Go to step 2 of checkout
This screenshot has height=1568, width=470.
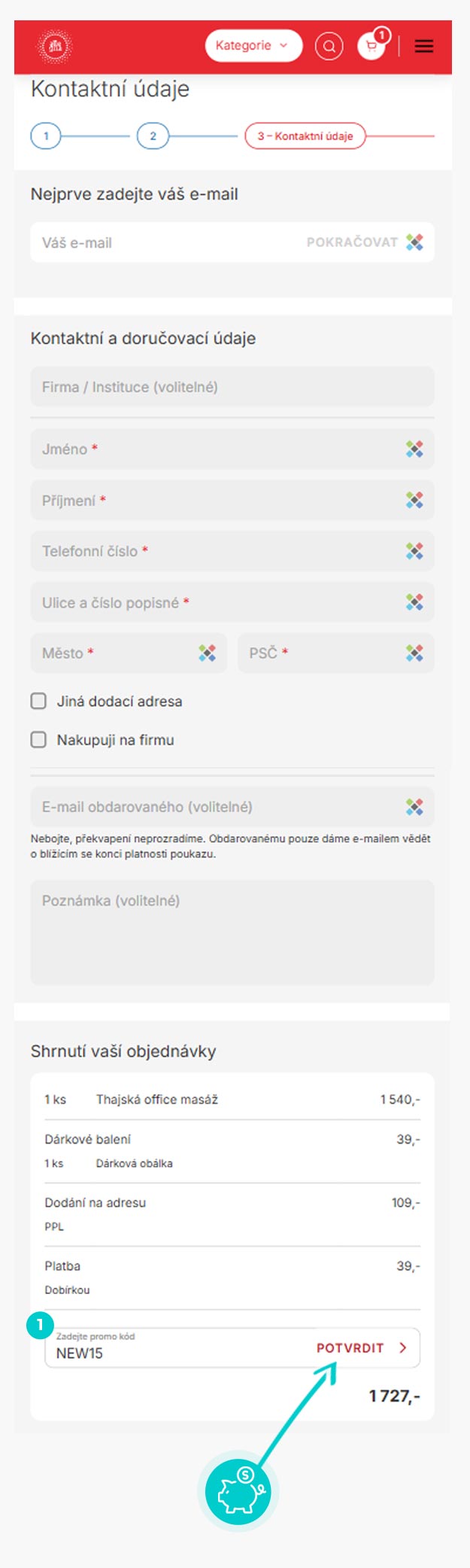pyautogui.click(x=153, y=136)
